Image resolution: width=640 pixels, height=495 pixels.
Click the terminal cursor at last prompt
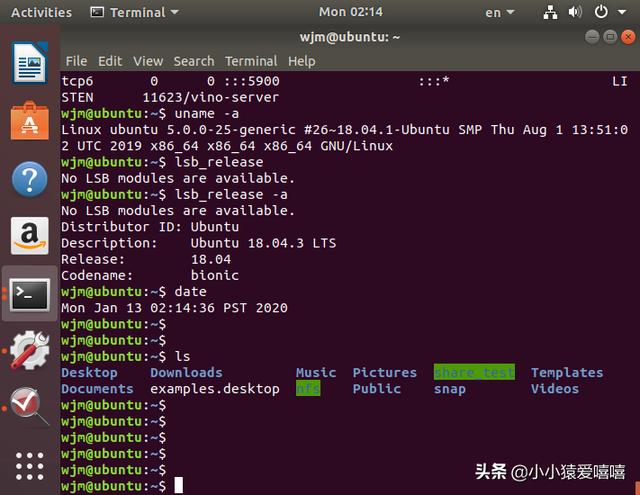pos(178,486)
